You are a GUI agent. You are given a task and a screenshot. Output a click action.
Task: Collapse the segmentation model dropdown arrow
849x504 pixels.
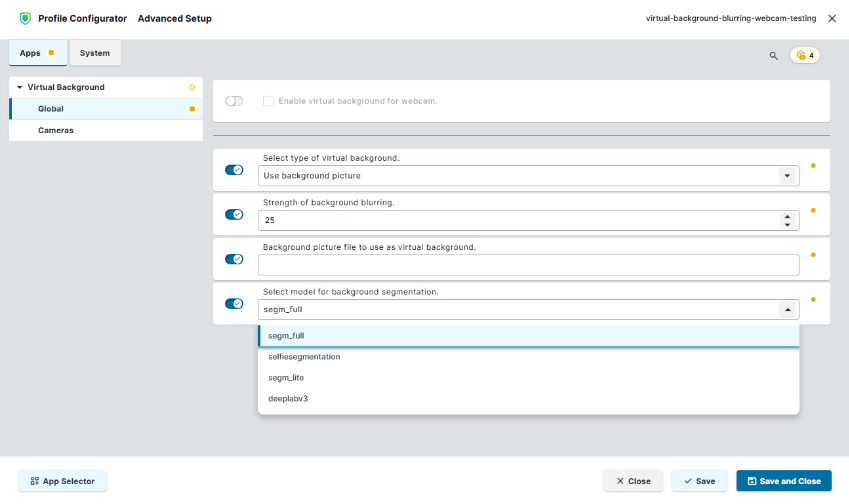(x=786, y=310)
